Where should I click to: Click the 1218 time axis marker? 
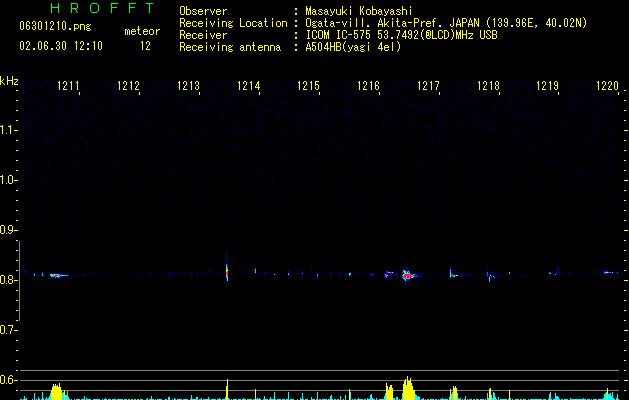(x=488, y=86)
